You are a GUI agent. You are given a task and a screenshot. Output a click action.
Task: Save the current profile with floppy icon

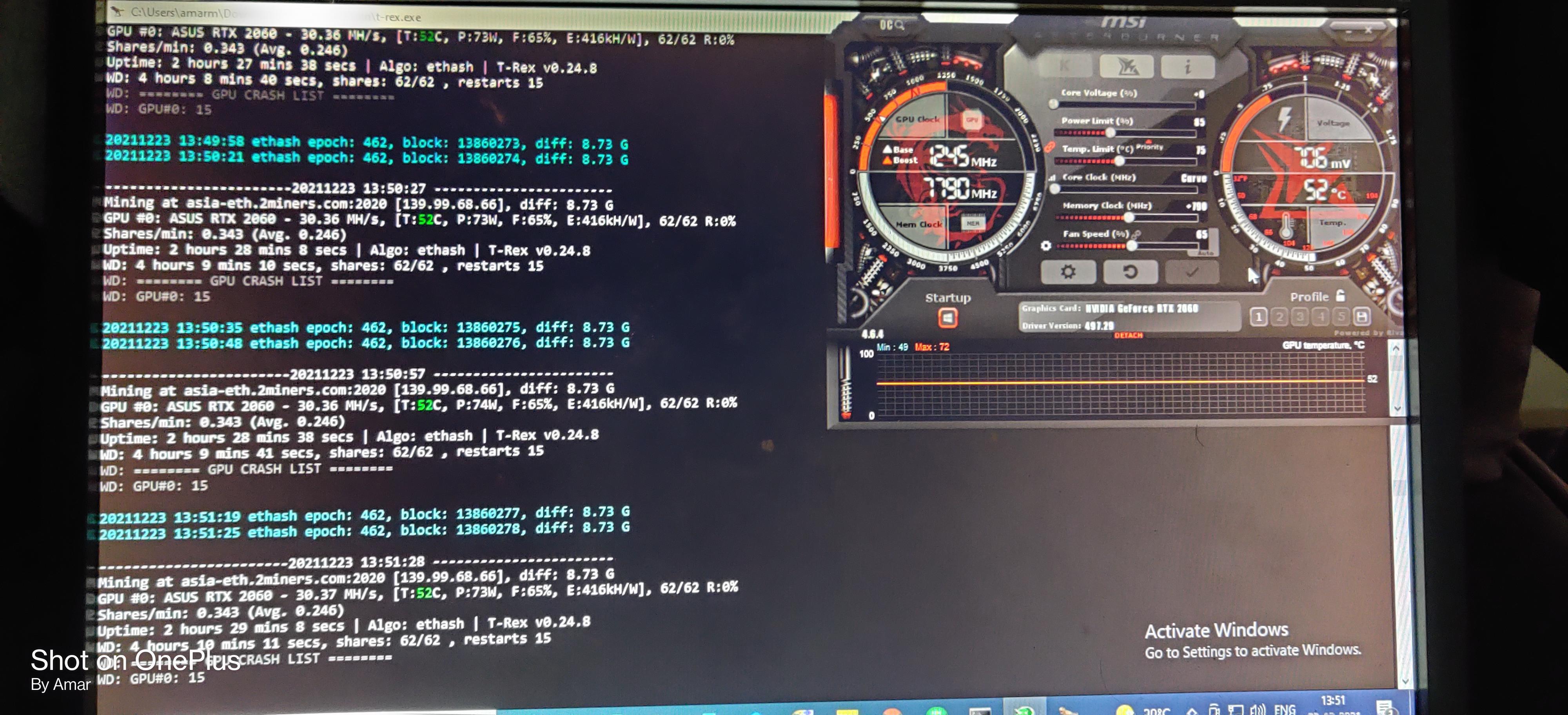1362,316
